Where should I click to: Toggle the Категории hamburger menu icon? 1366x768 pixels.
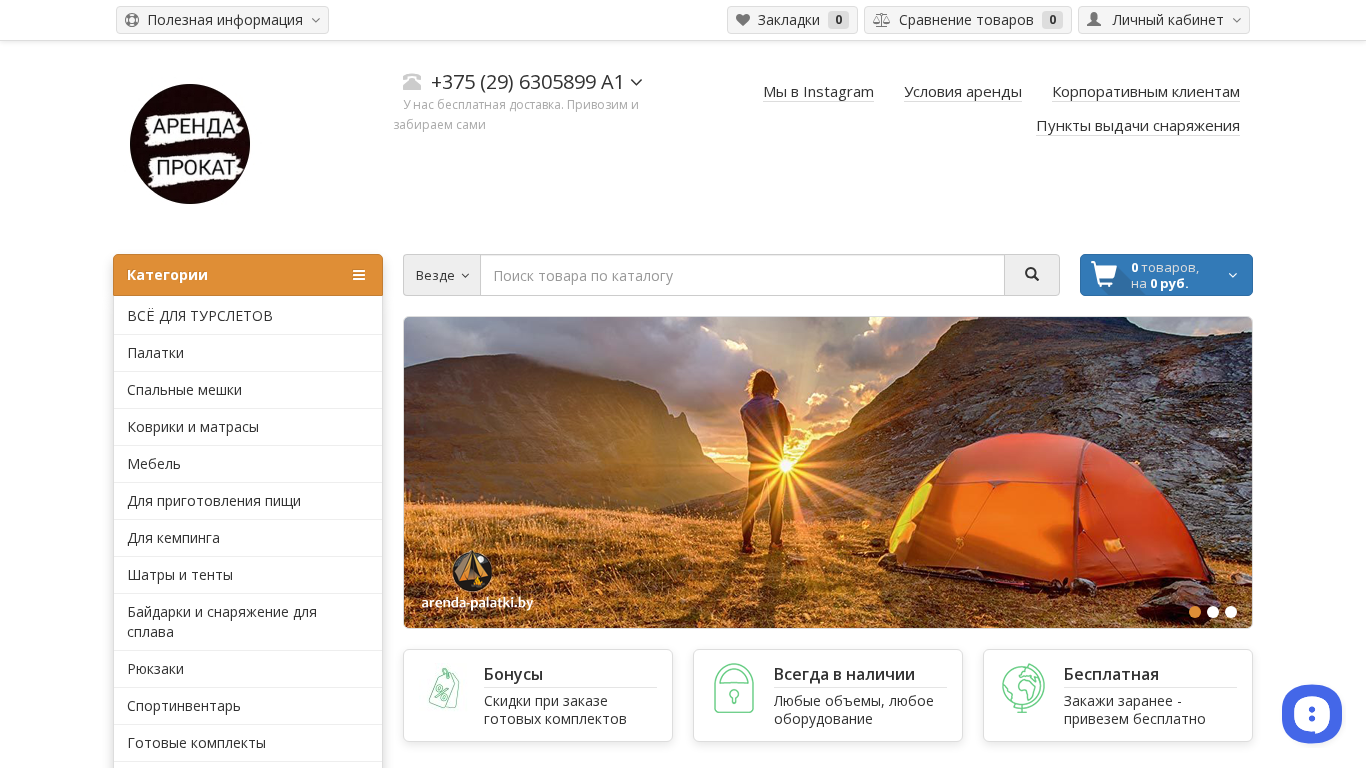coord(359,275)
